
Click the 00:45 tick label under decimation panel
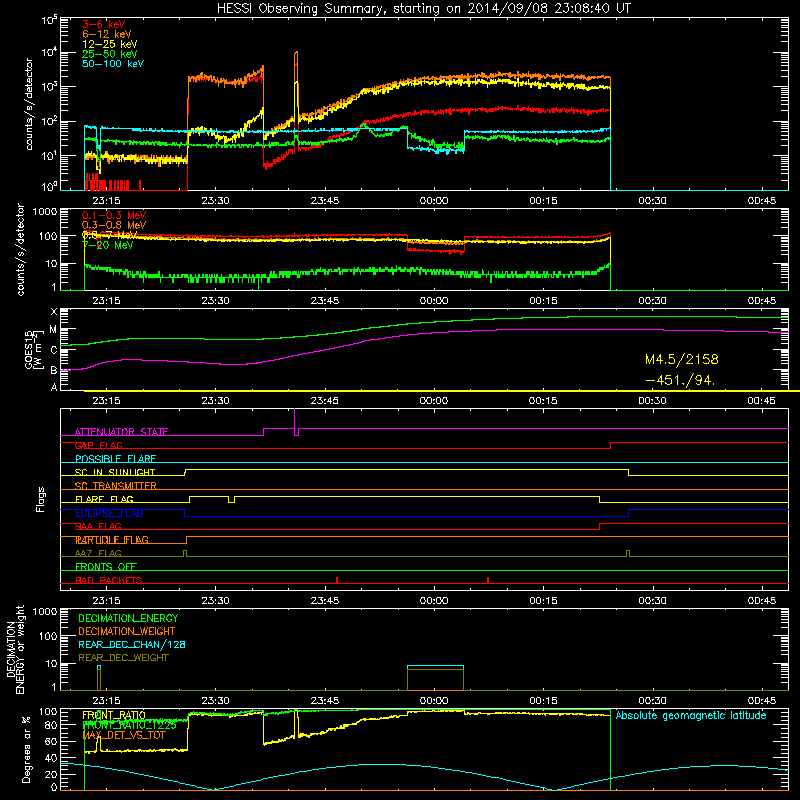[762, 701]
